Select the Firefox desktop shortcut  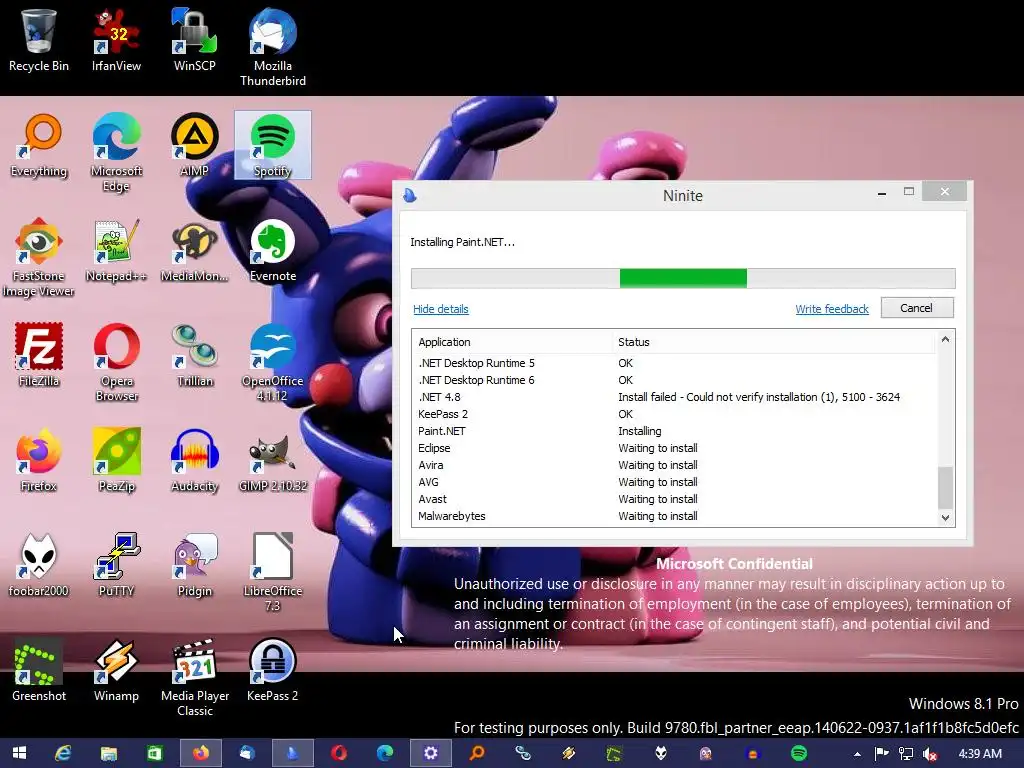point(39,461)
